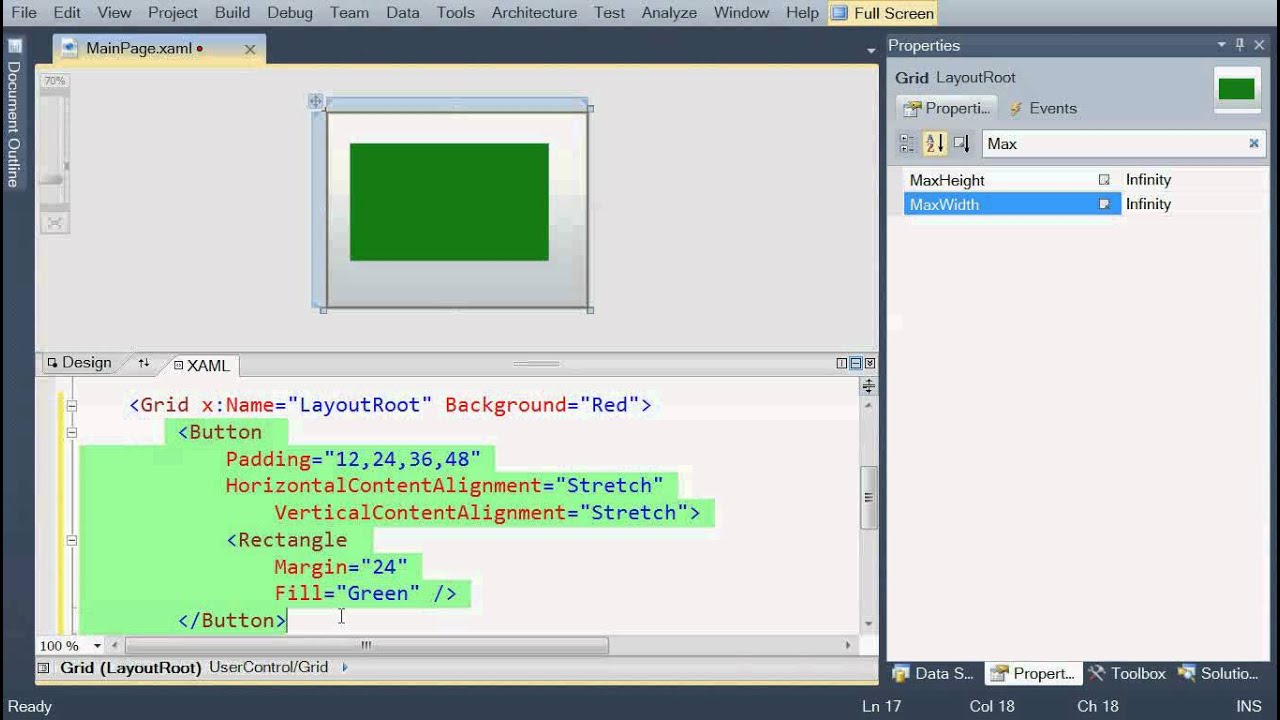Open the Toolbox panel tab
The image size is (1280, 720).
click(1128, 673)
